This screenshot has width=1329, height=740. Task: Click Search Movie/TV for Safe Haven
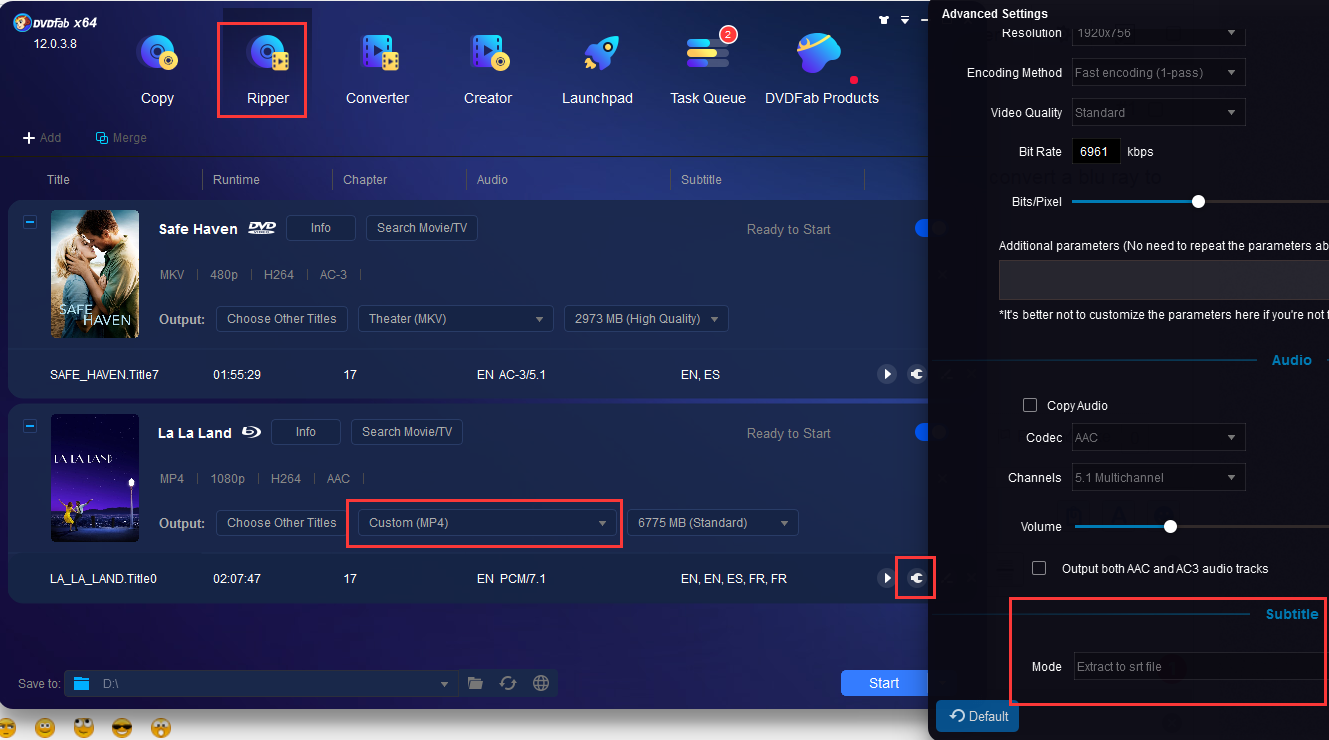[422, 228]
